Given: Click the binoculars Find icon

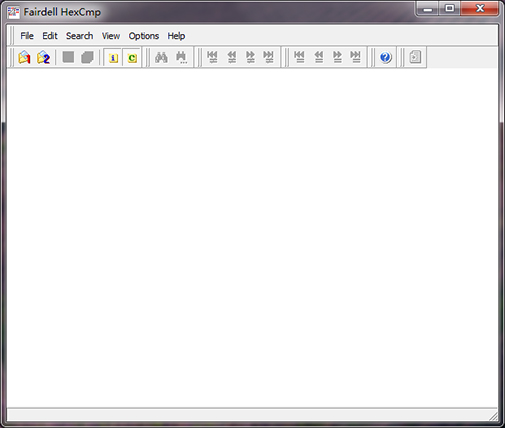Looking at the screenshot, I should (x=161, y=57).
